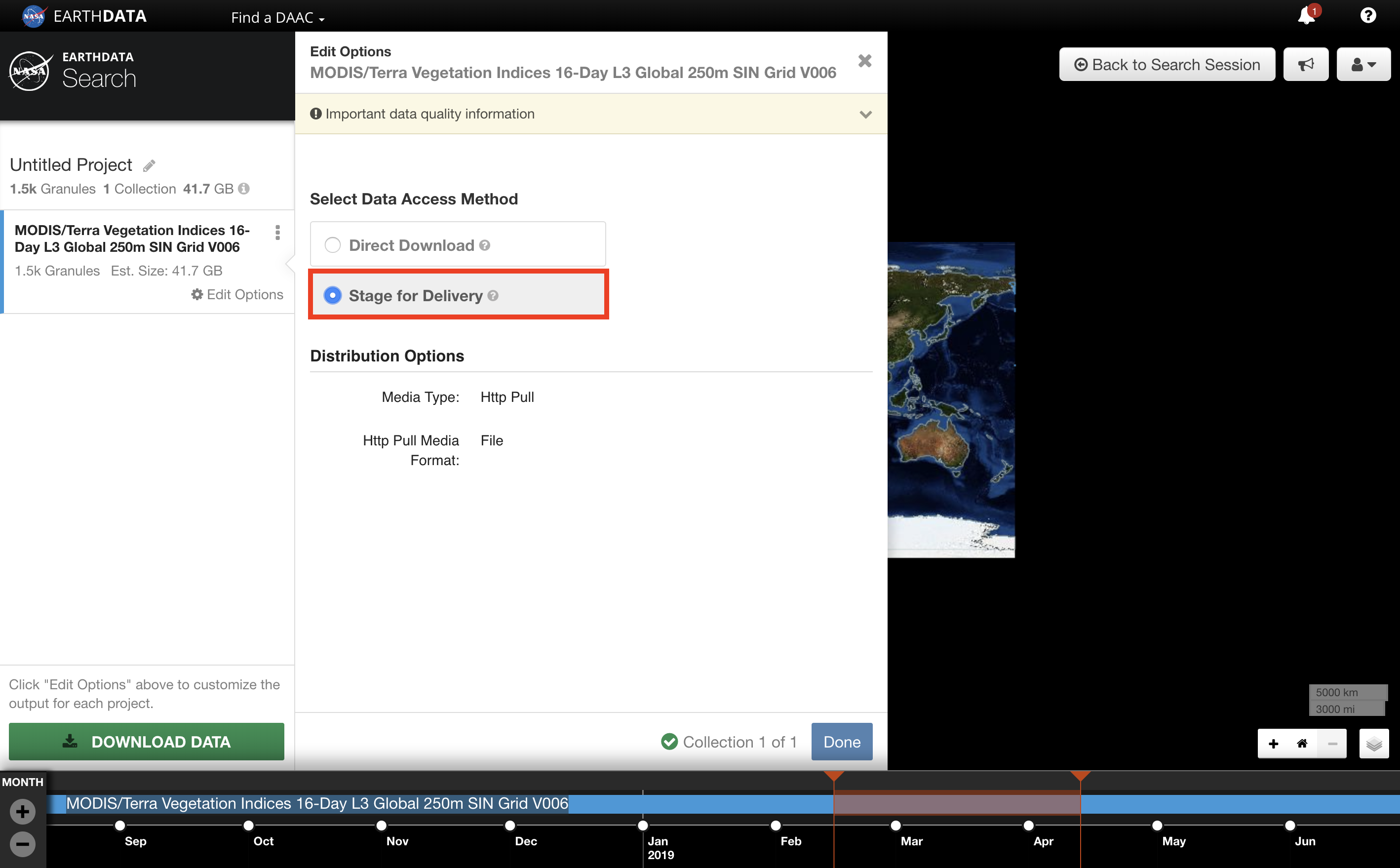Click the Sep marker on timeline
This screenshot has height=868, width=1400.
coord(120,826)
